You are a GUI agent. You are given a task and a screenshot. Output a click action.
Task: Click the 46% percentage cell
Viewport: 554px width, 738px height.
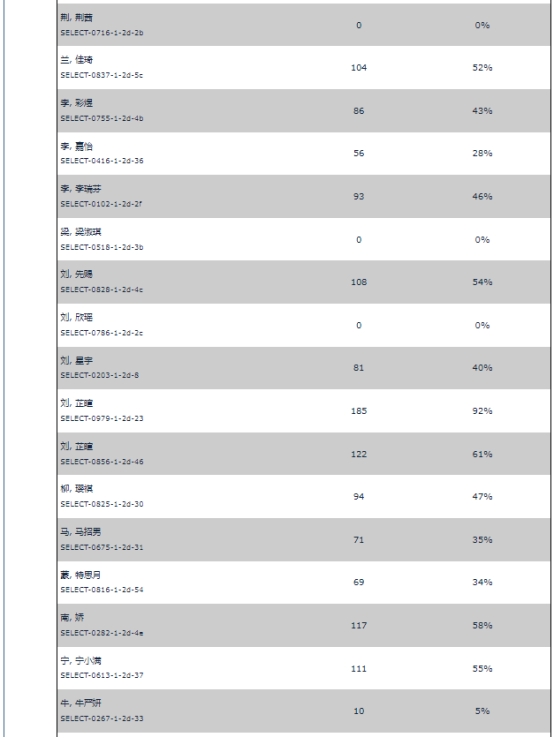point(482,197)
